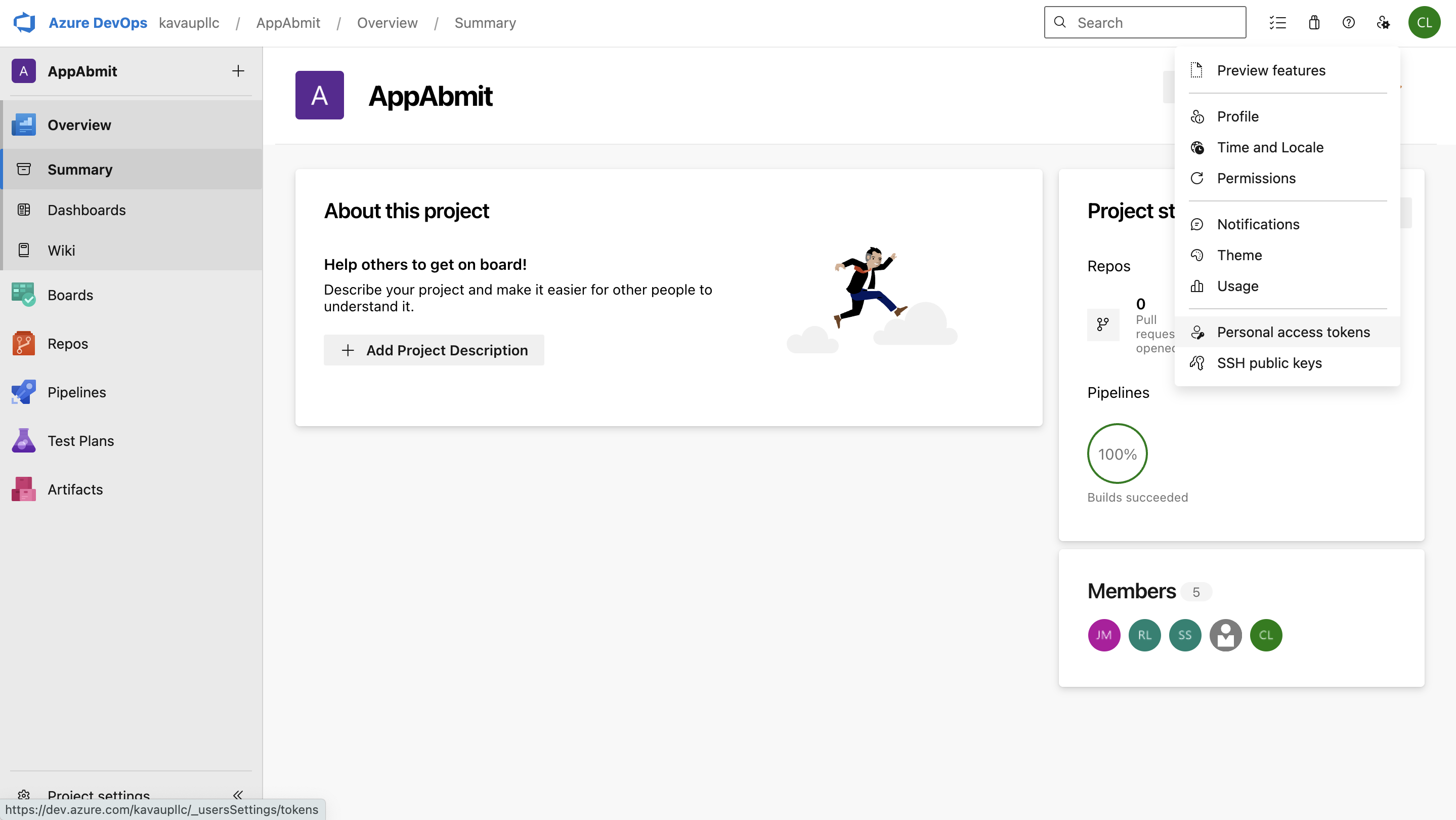The image size is (1456, 820).
Task: Click the Help question mark icon
Action: click(1349, 23)
